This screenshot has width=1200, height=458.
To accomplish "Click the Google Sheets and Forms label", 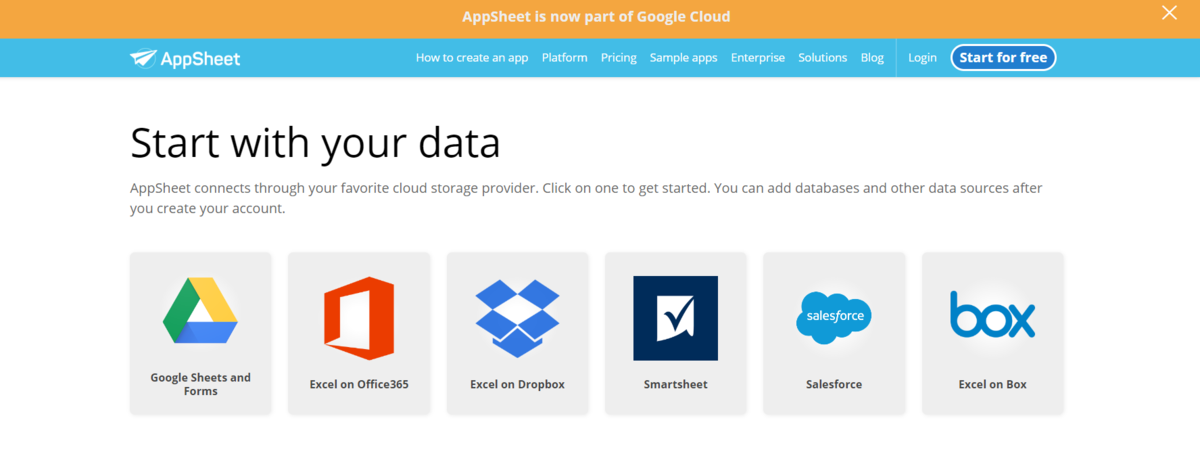I will 200,384.
